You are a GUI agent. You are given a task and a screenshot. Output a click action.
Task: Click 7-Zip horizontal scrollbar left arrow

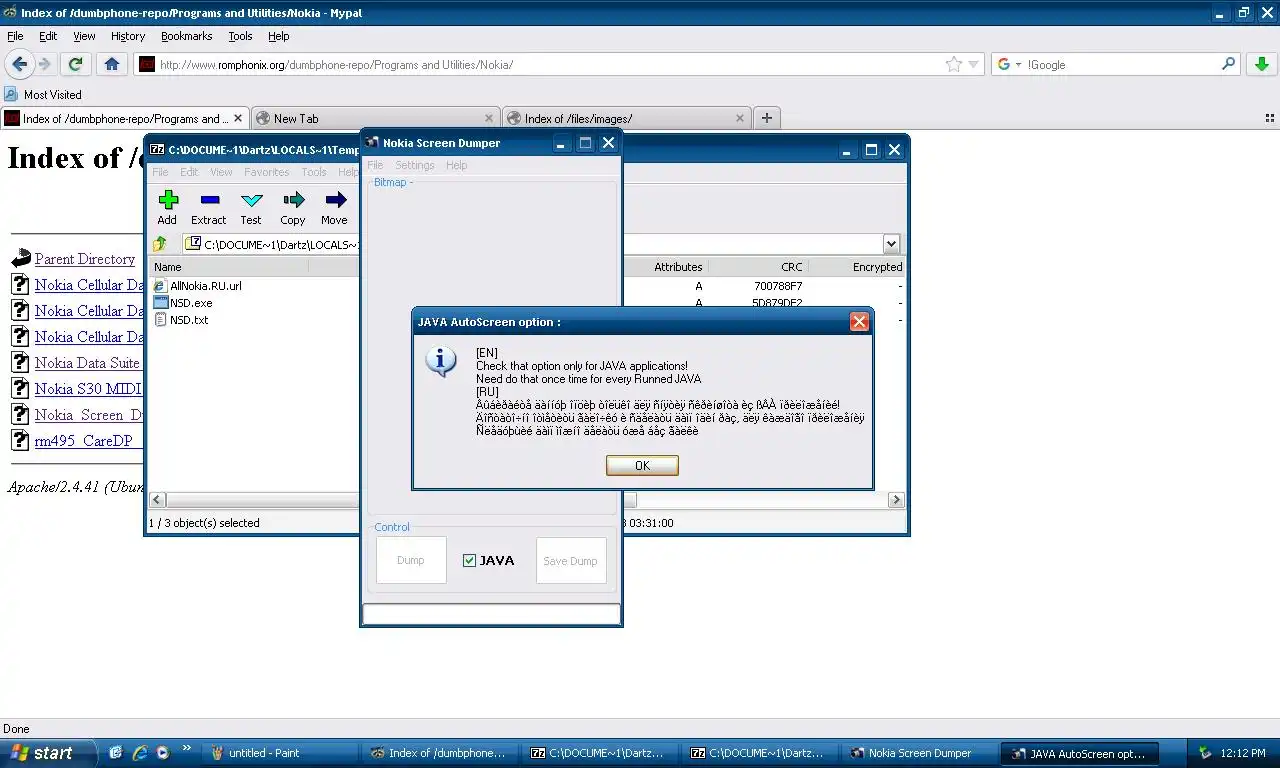point(158,499)
